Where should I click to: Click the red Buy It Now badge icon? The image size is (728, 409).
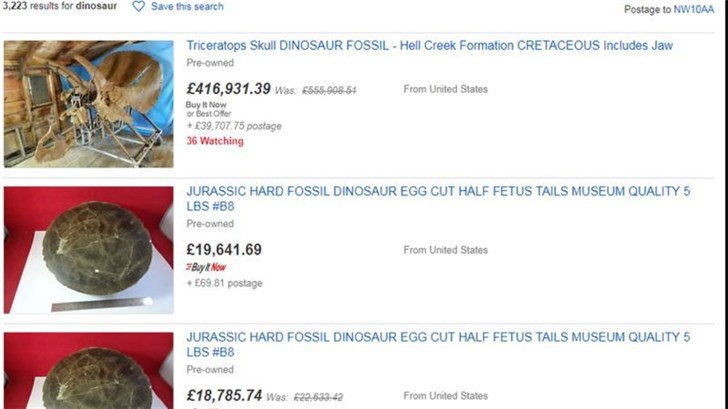click(x=206, y=267)
